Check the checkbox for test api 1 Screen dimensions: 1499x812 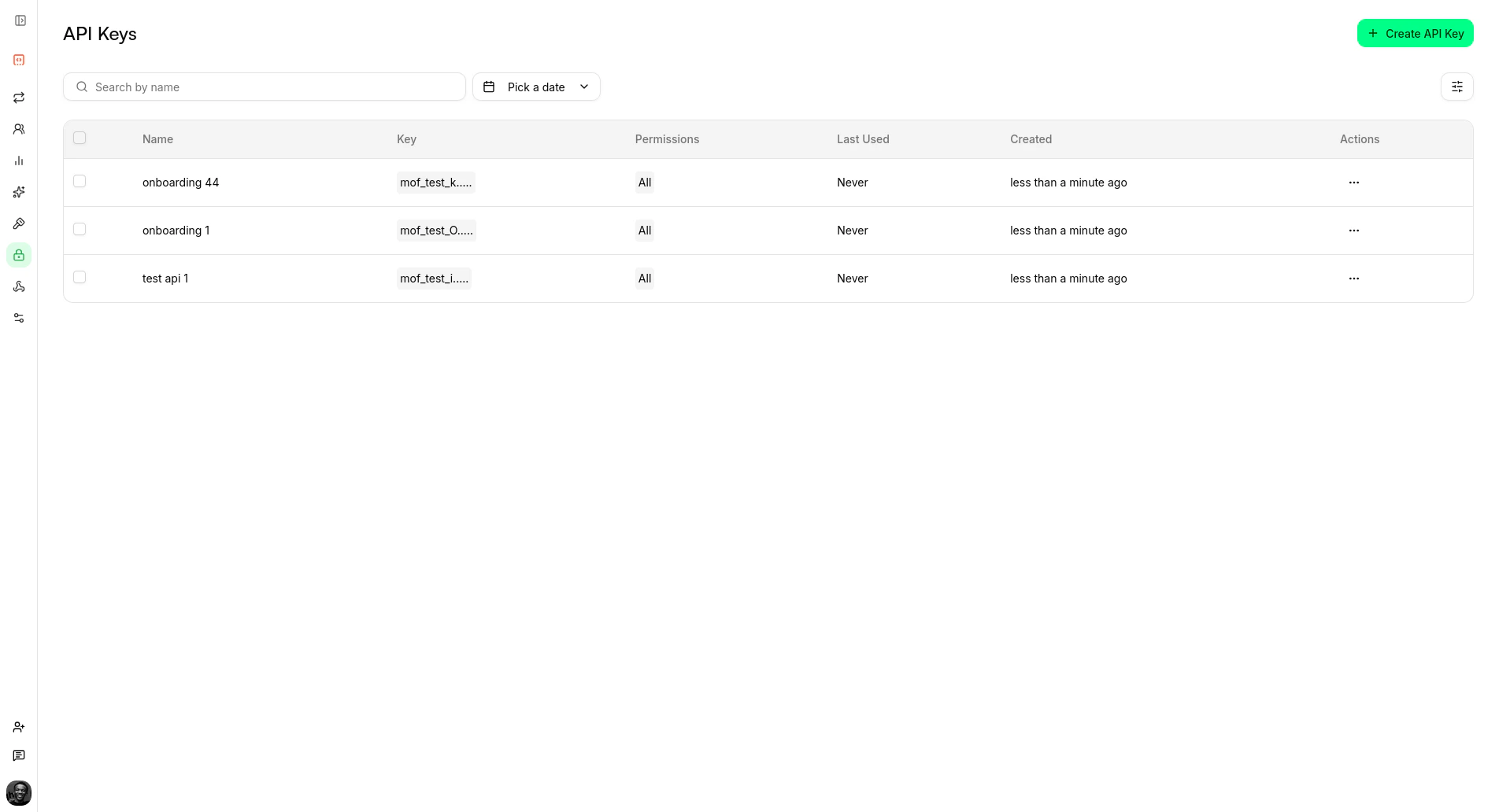tap(80, 277)
